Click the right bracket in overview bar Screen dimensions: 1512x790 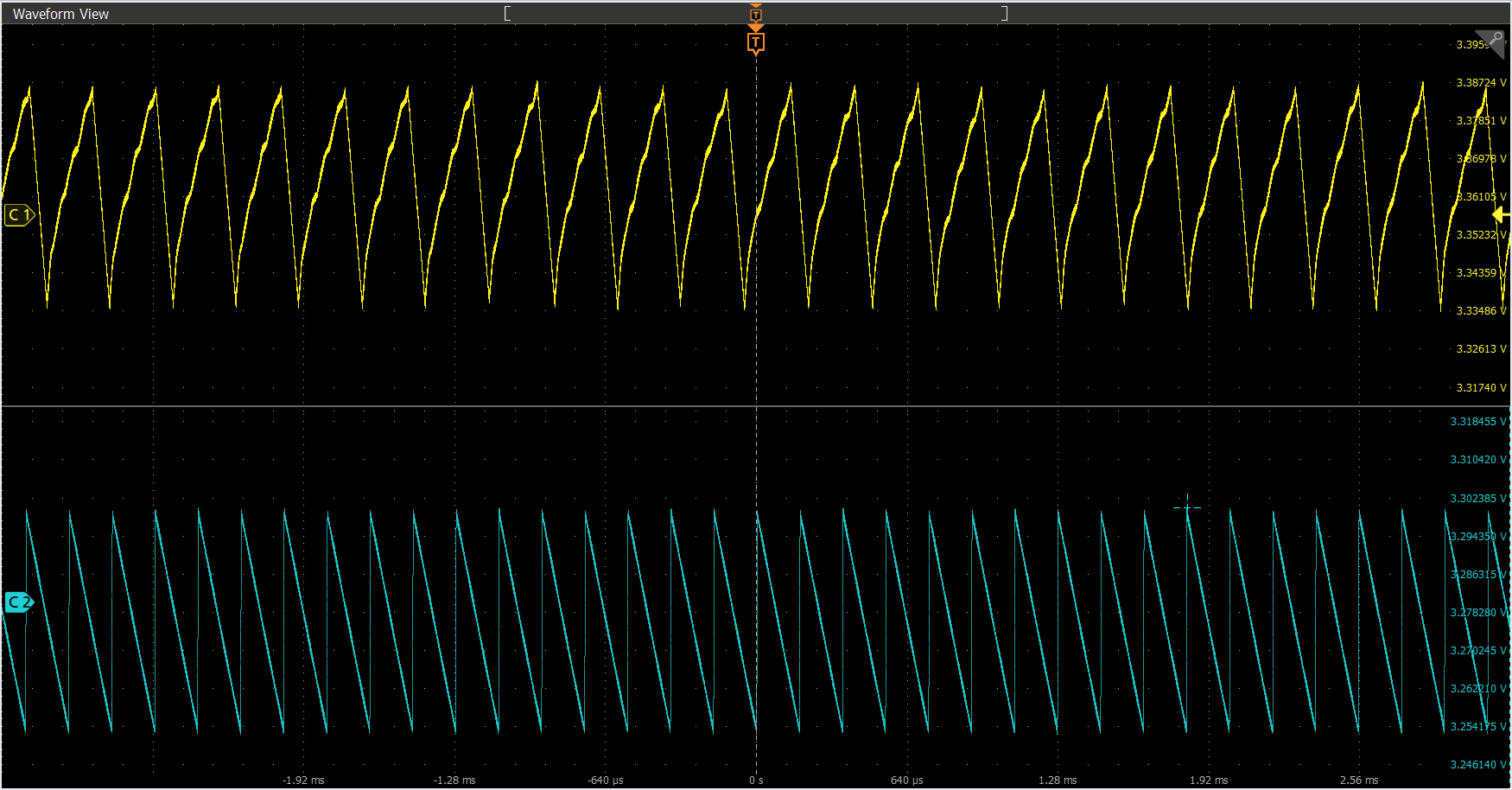point(1004,13)
